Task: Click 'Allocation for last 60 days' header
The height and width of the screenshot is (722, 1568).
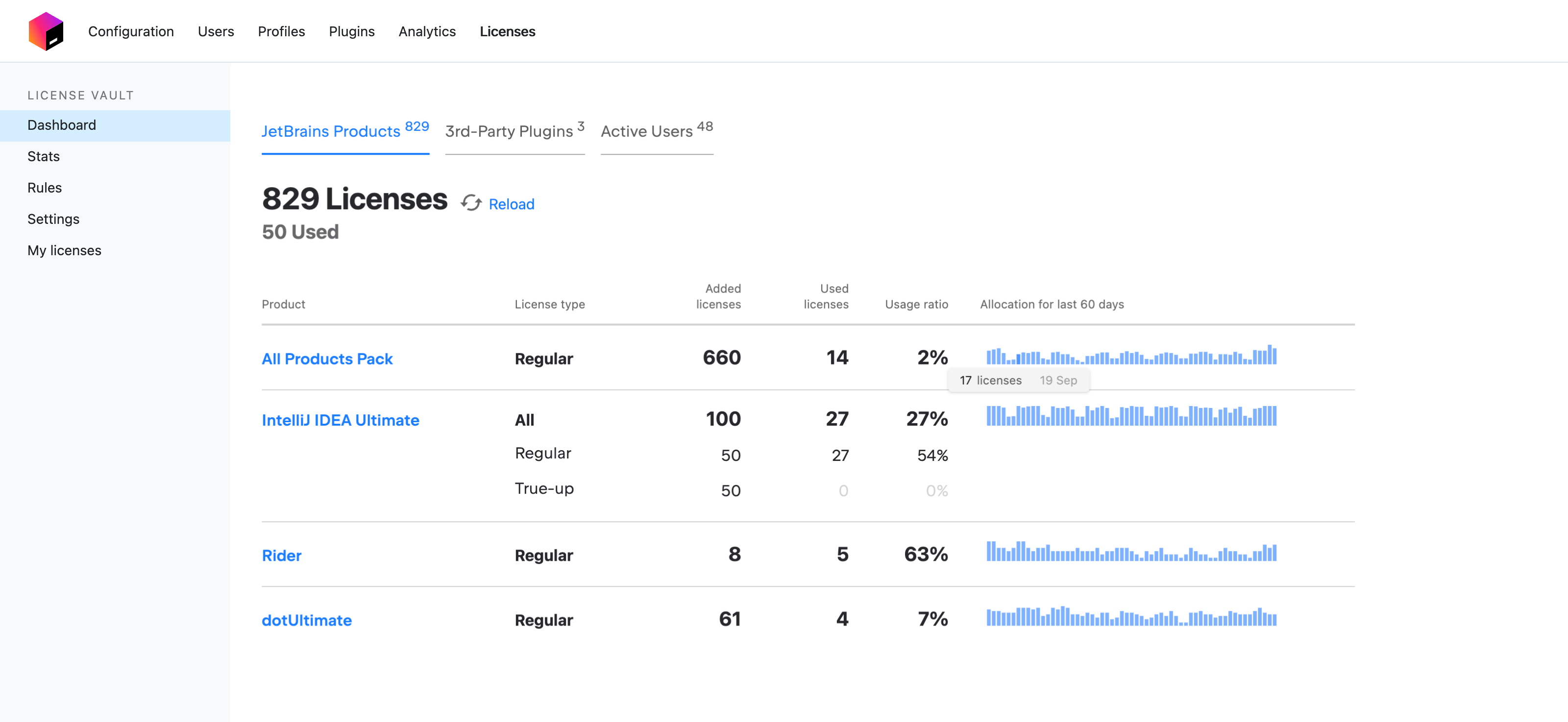Action: coord(1052,304)
